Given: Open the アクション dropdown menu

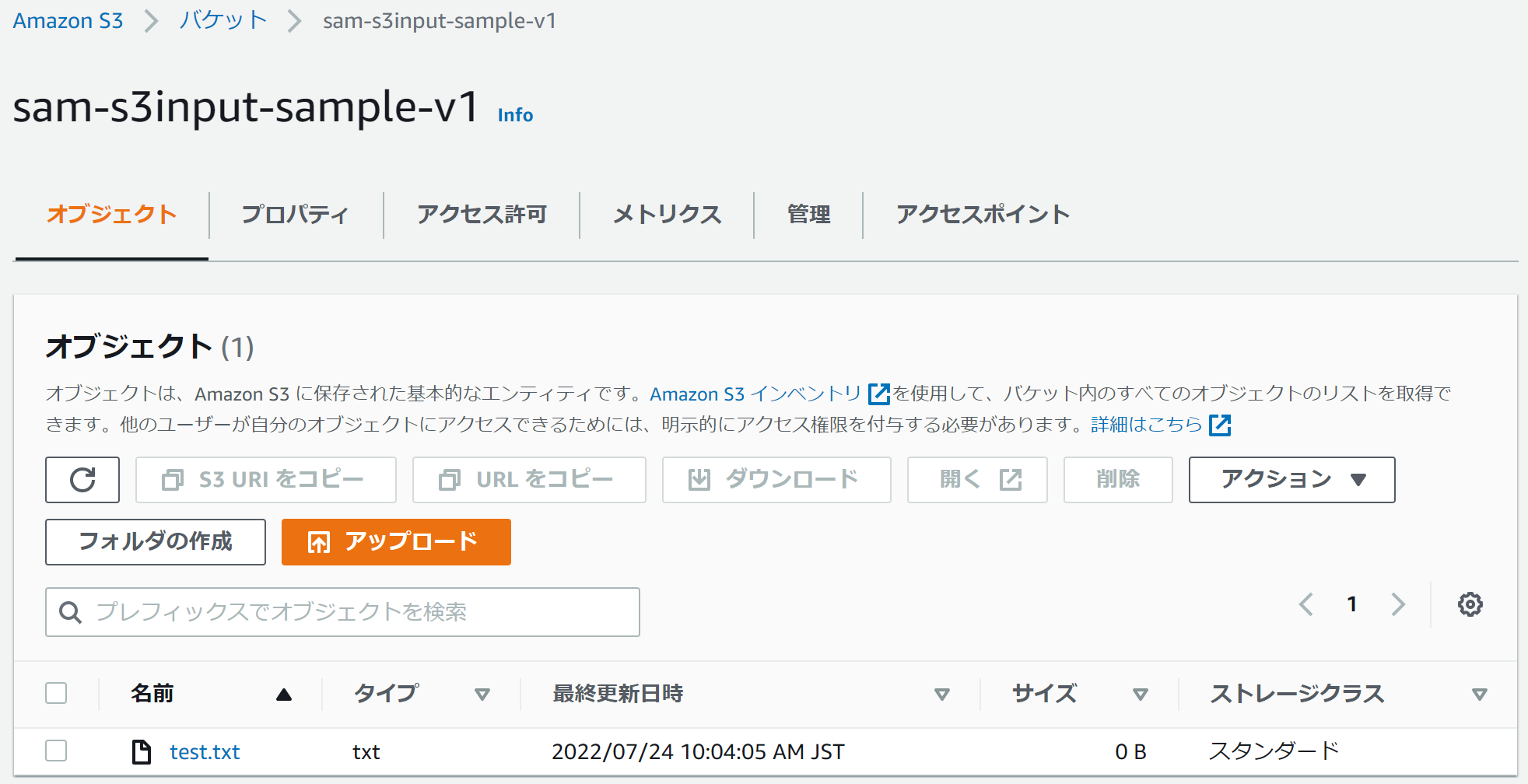Looking at the screenshot, I should tap(1291, 479).
